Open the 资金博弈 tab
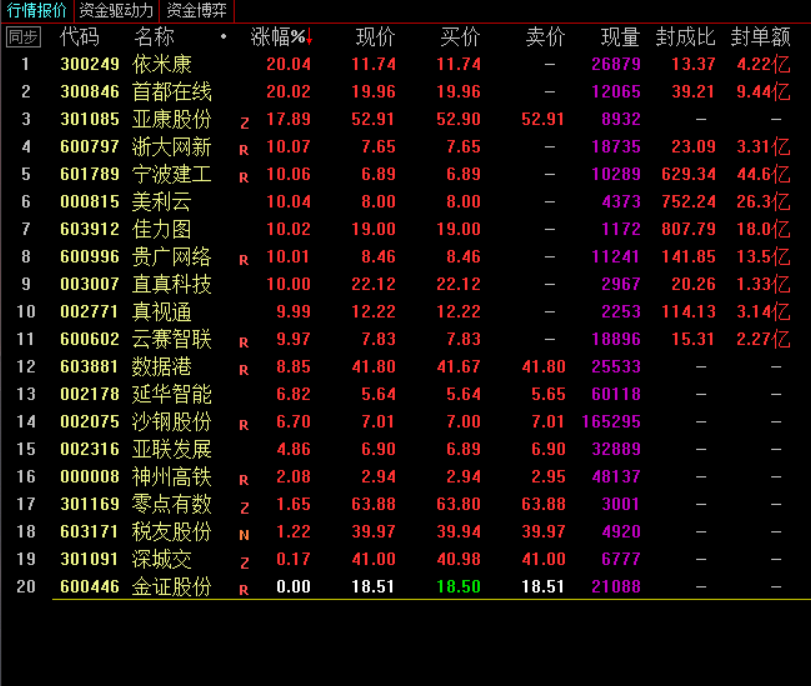 [197, 10]
